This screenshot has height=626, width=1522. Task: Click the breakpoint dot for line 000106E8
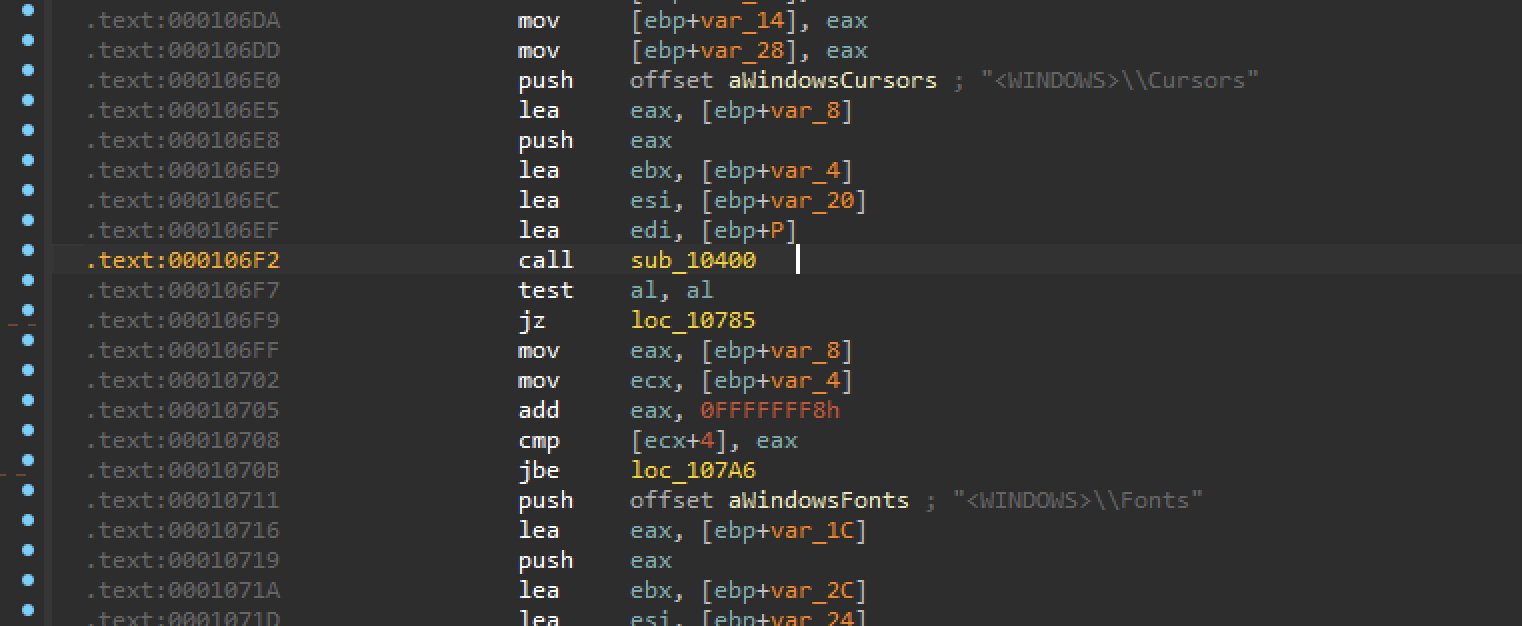tap(28, 130)
